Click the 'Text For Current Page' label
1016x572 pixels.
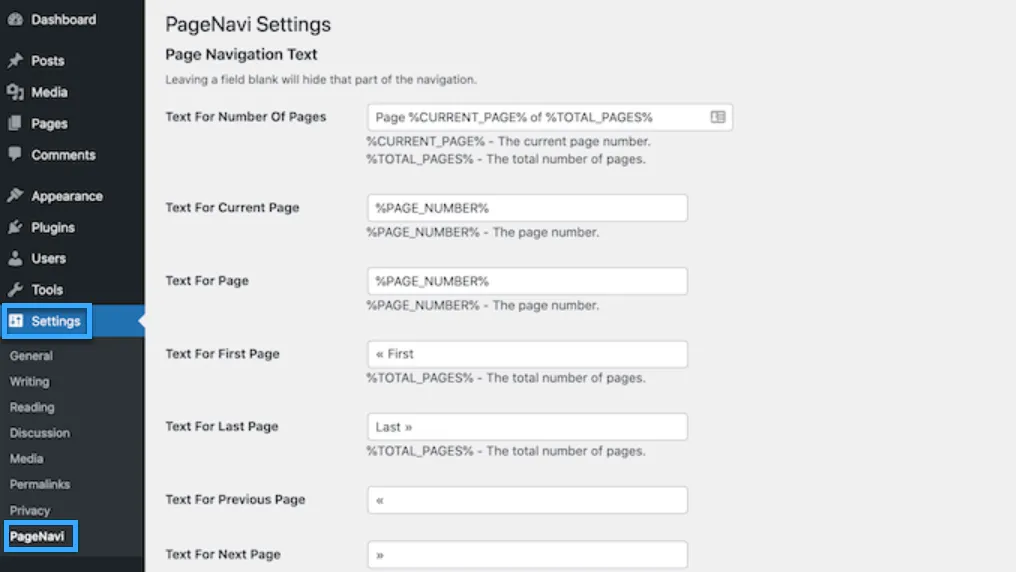click(x=232, y=207)
